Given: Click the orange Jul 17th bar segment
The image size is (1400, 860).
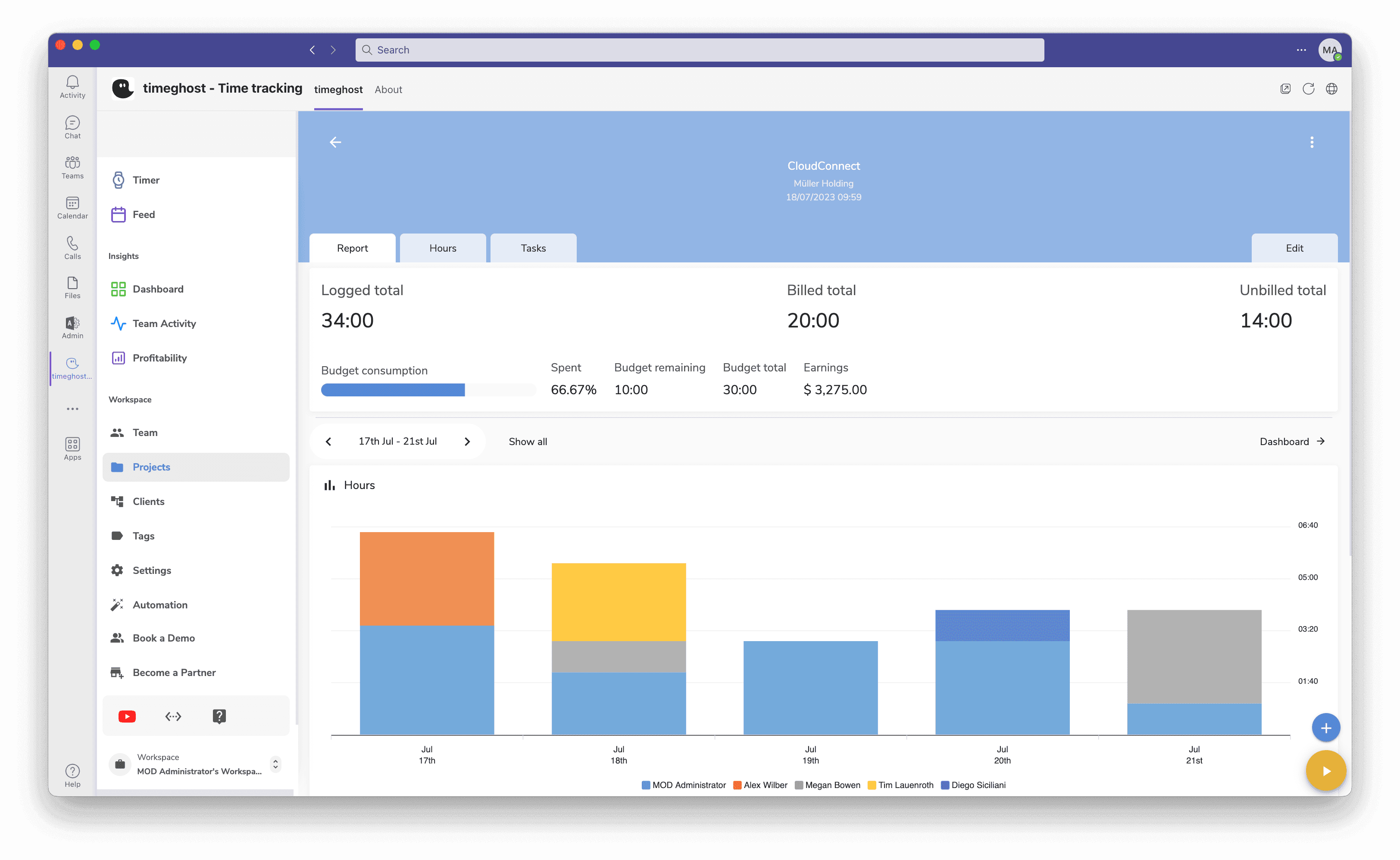Looking at the screenshot, I should [x=427, y=579].
